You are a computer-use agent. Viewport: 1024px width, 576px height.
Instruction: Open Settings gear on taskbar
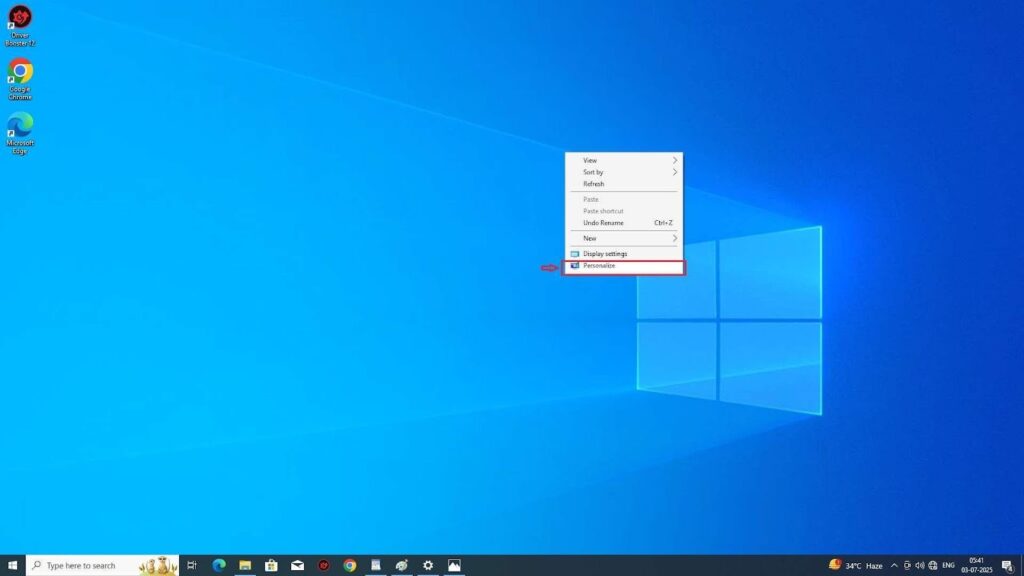tap(428, 565)
